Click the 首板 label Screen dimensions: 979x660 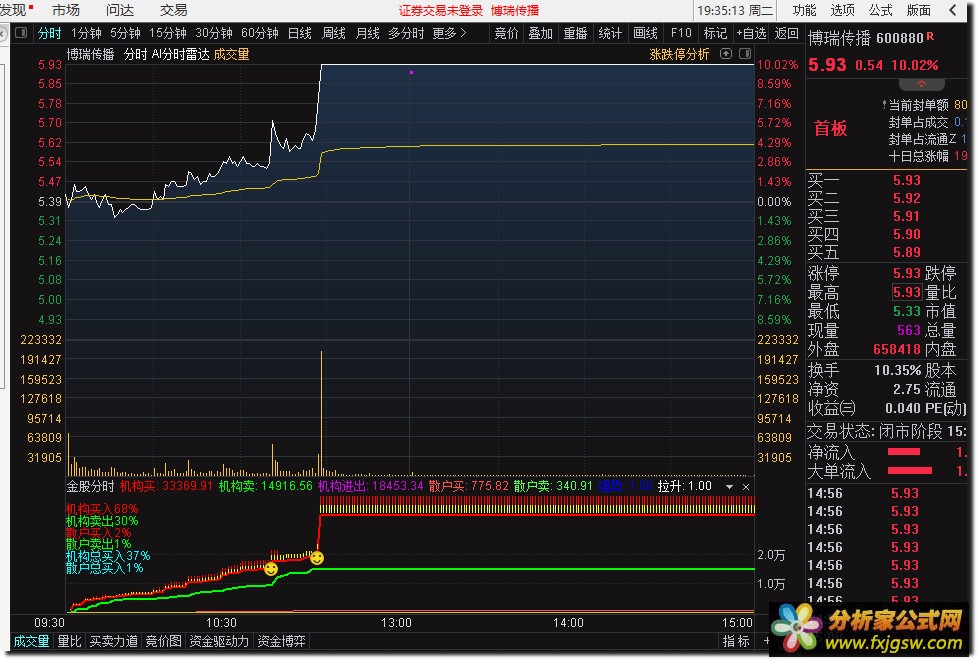[x=830, y=129]
